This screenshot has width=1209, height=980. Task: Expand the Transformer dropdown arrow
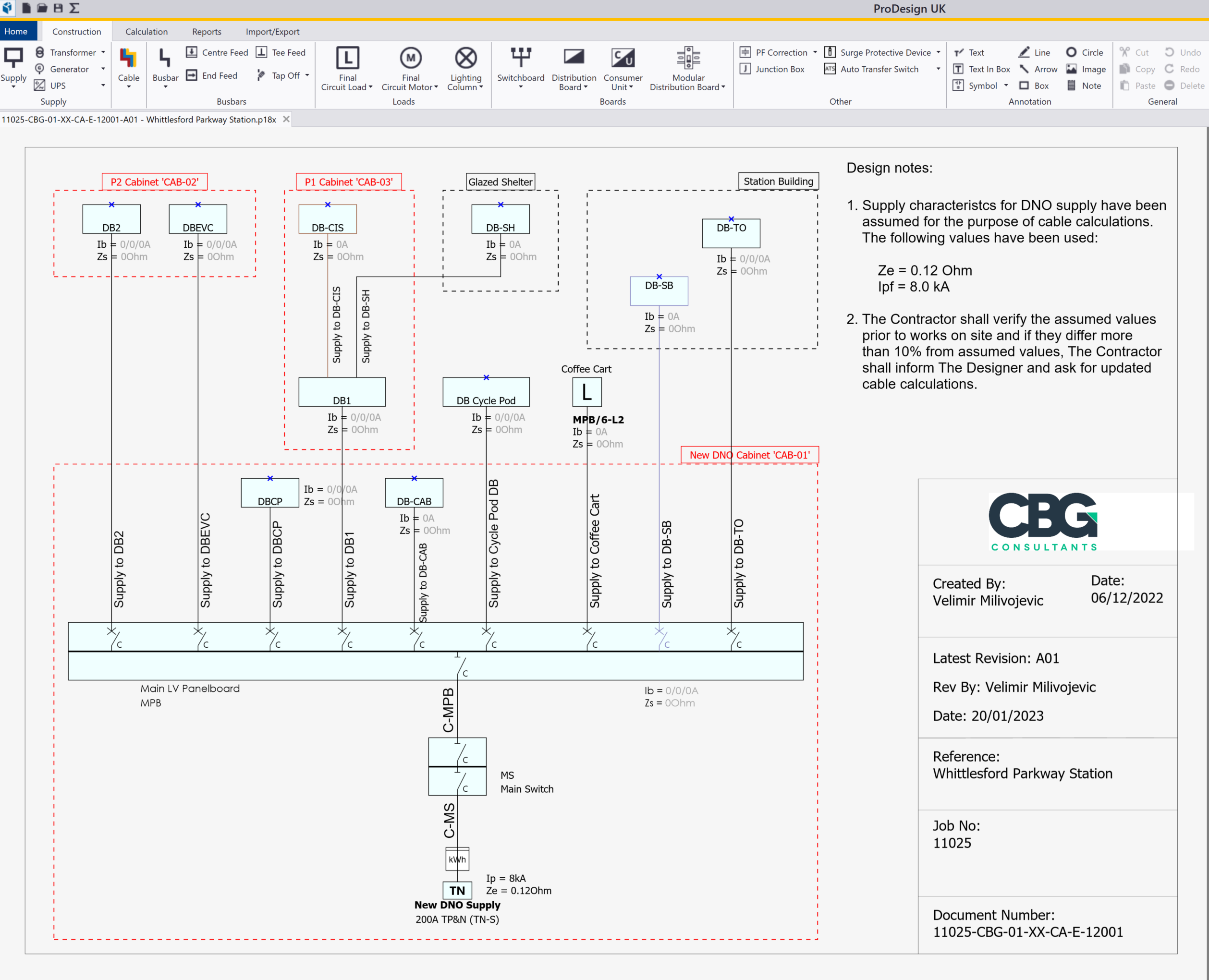[103, 52]
